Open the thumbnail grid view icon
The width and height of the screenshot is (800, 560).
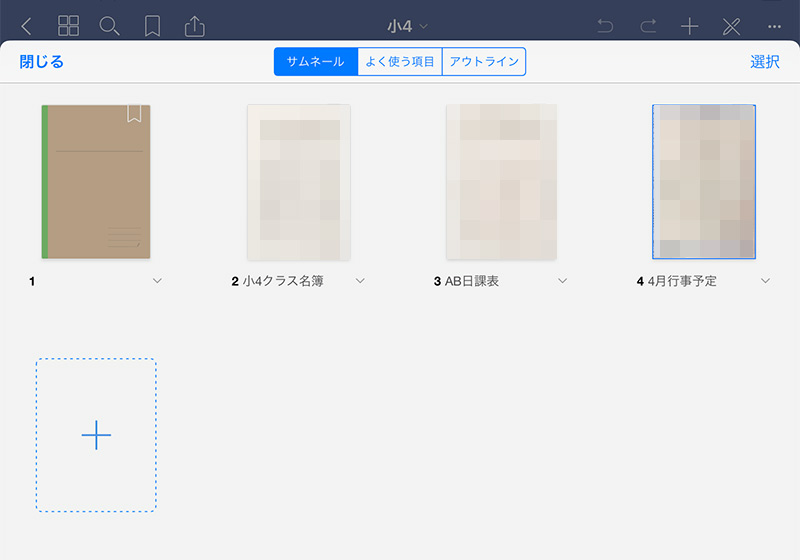(x=68, y=26)
